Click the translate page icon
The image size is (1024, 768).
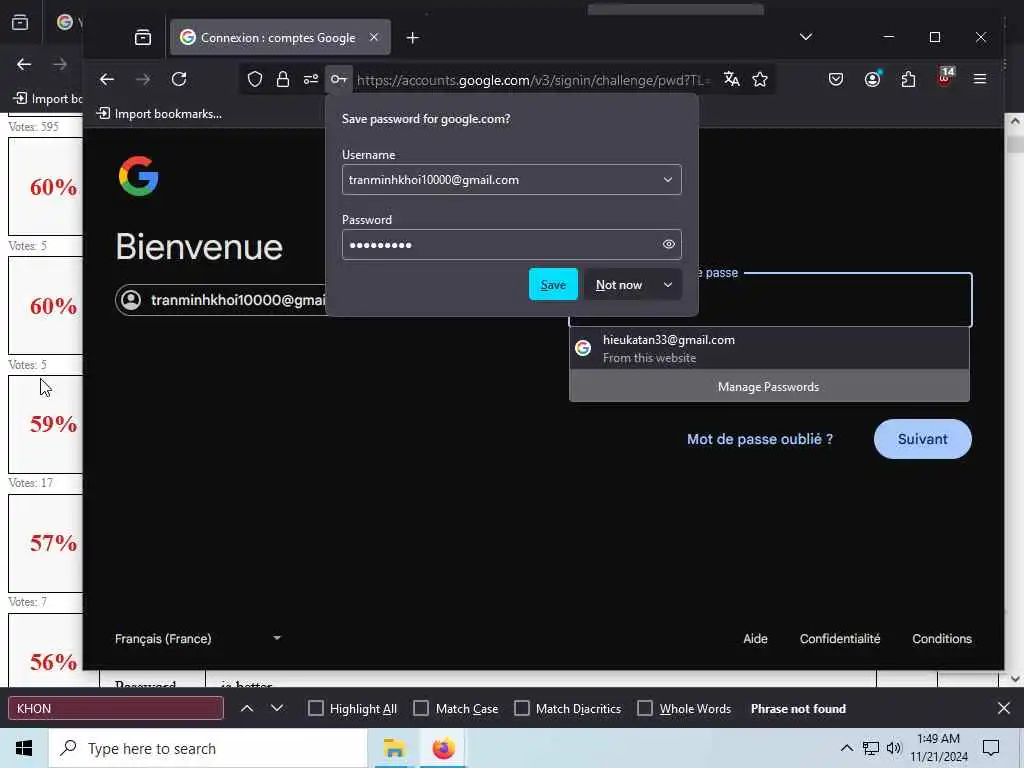click(x=732, y=80)
